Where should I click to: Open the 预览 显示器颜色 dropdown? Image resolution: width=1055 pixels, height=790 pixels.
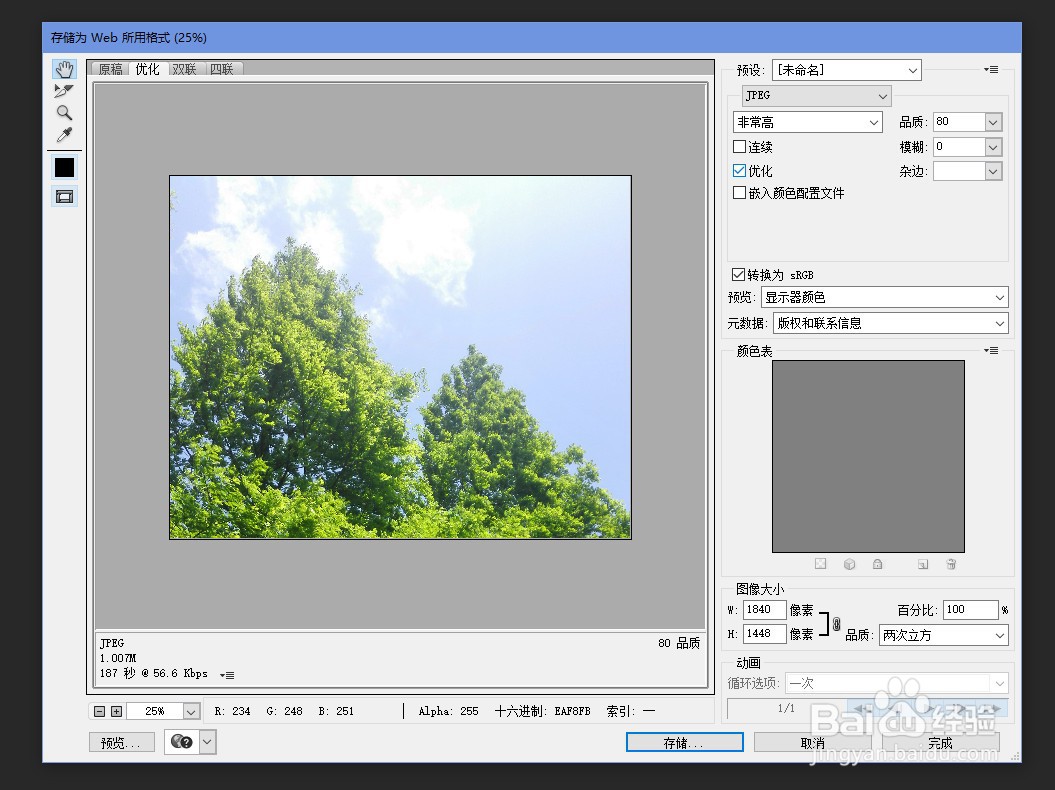pyautogui.click(x=885, y=297)
